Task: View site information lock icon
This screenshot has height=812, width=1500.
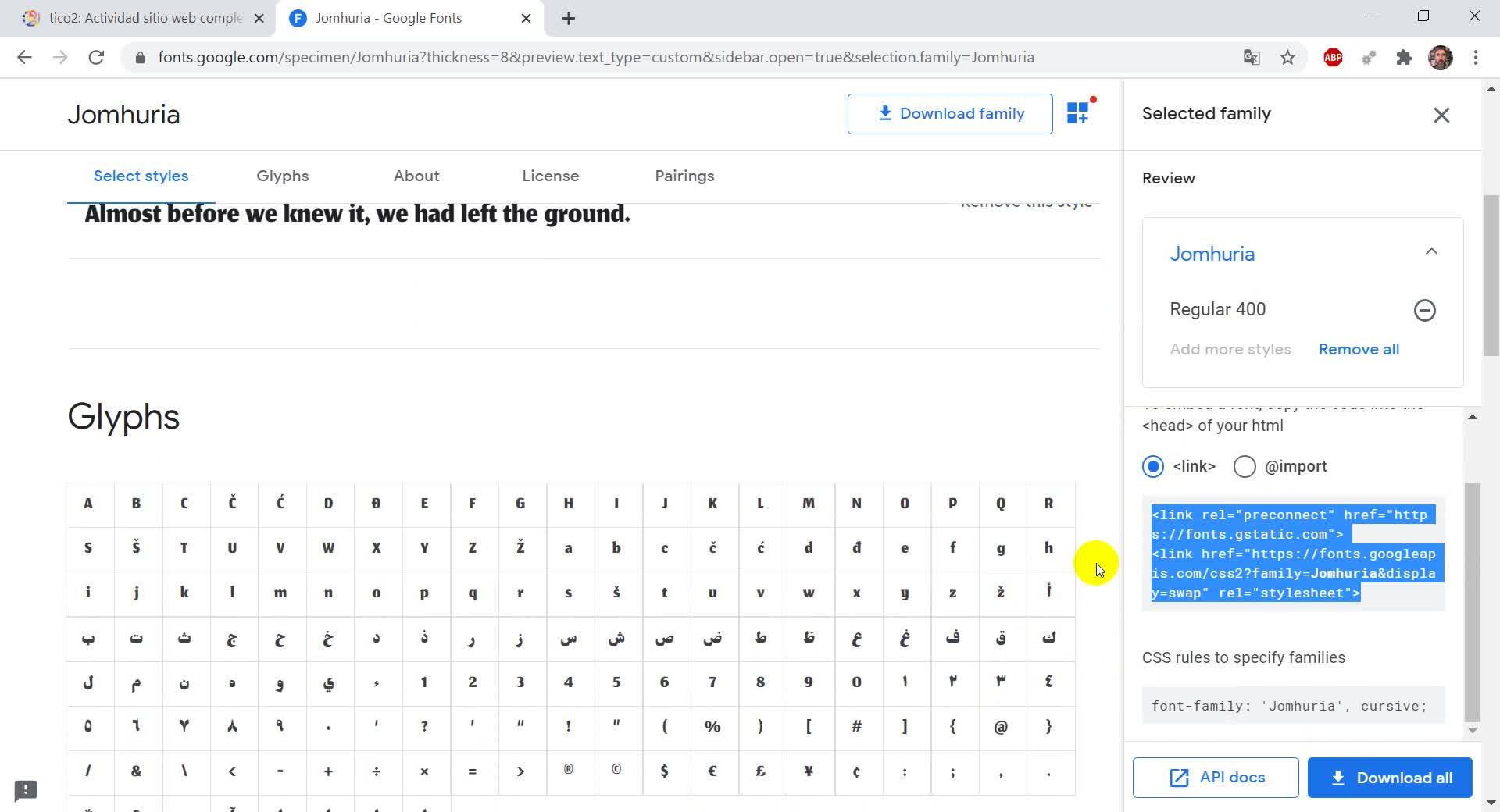Action: point(140,57)
